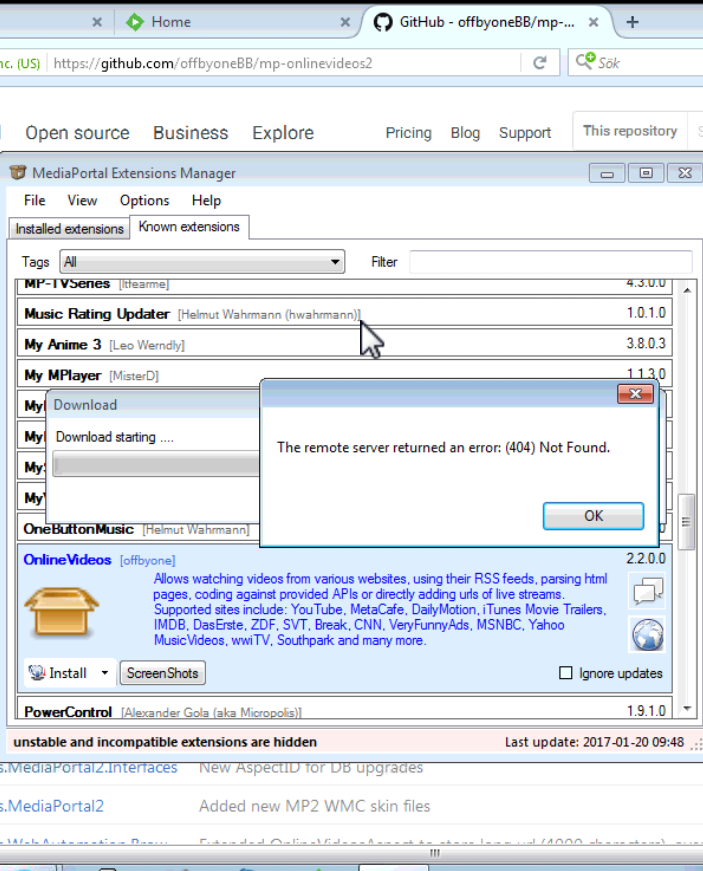Tick the Ignore updates checkbox

pyautogui.click(x=565, y=673)
